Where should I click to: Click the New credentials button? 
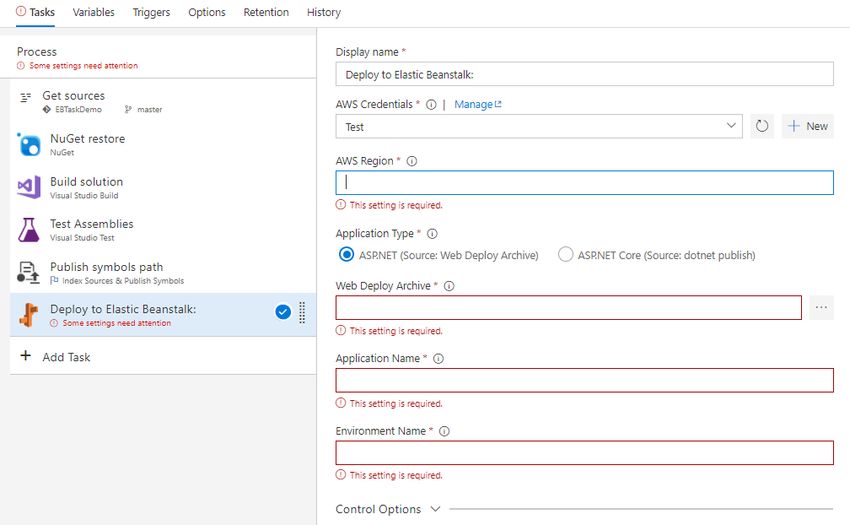click(807, 126)
